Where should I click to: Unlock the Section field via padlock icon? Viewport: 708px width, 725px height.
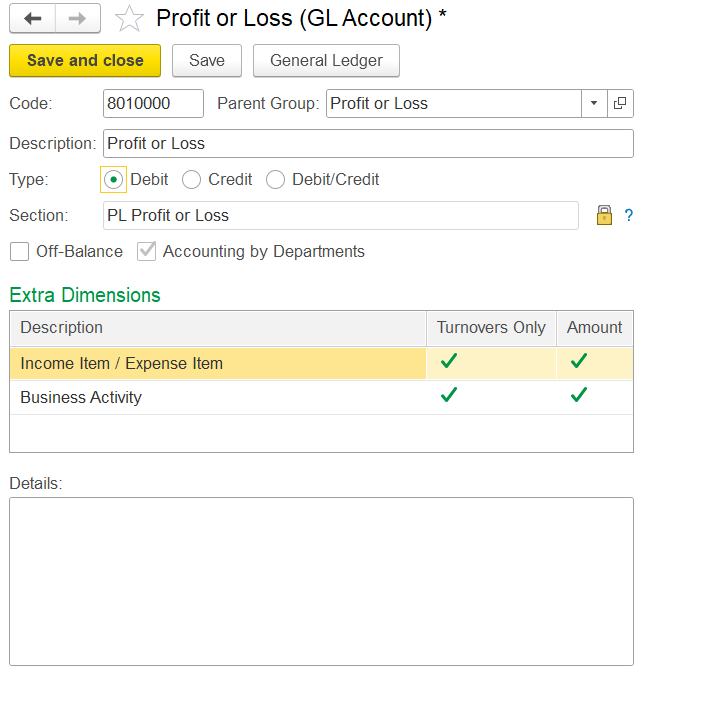coord(604,215)
